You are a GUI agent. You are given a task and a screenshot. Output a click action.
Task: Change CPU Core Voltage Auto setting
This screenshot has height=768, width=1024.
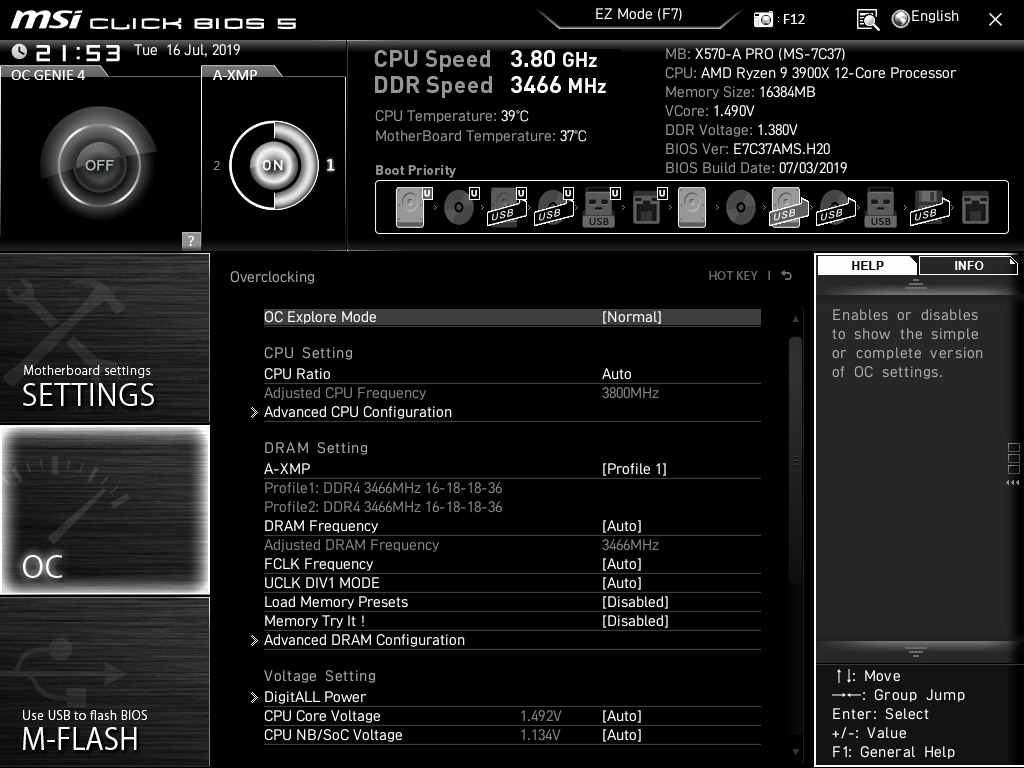(622, 716)
